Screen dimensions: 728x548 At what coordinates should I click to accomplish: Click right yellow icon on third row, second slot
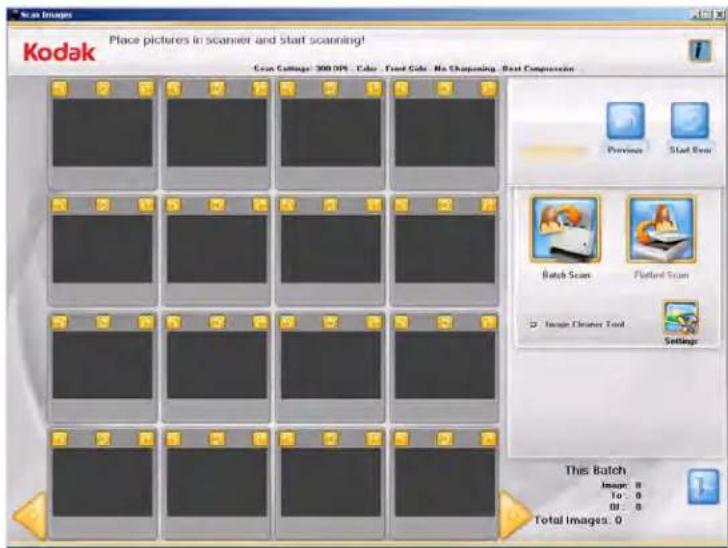tap(260, 322)
